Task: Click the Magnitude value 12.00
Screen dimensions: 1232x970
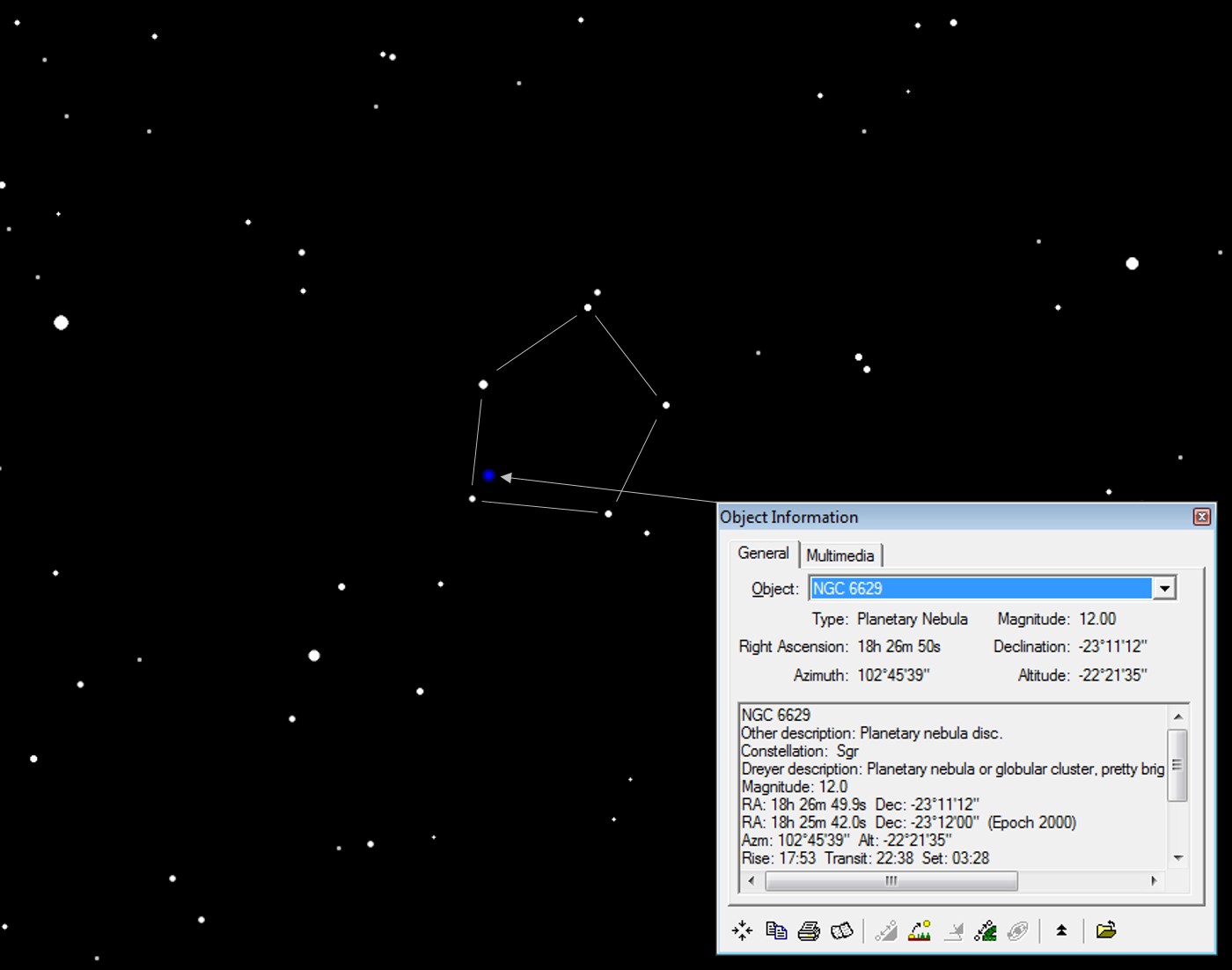Action: pyautogui.click(x=1097, y=619)
